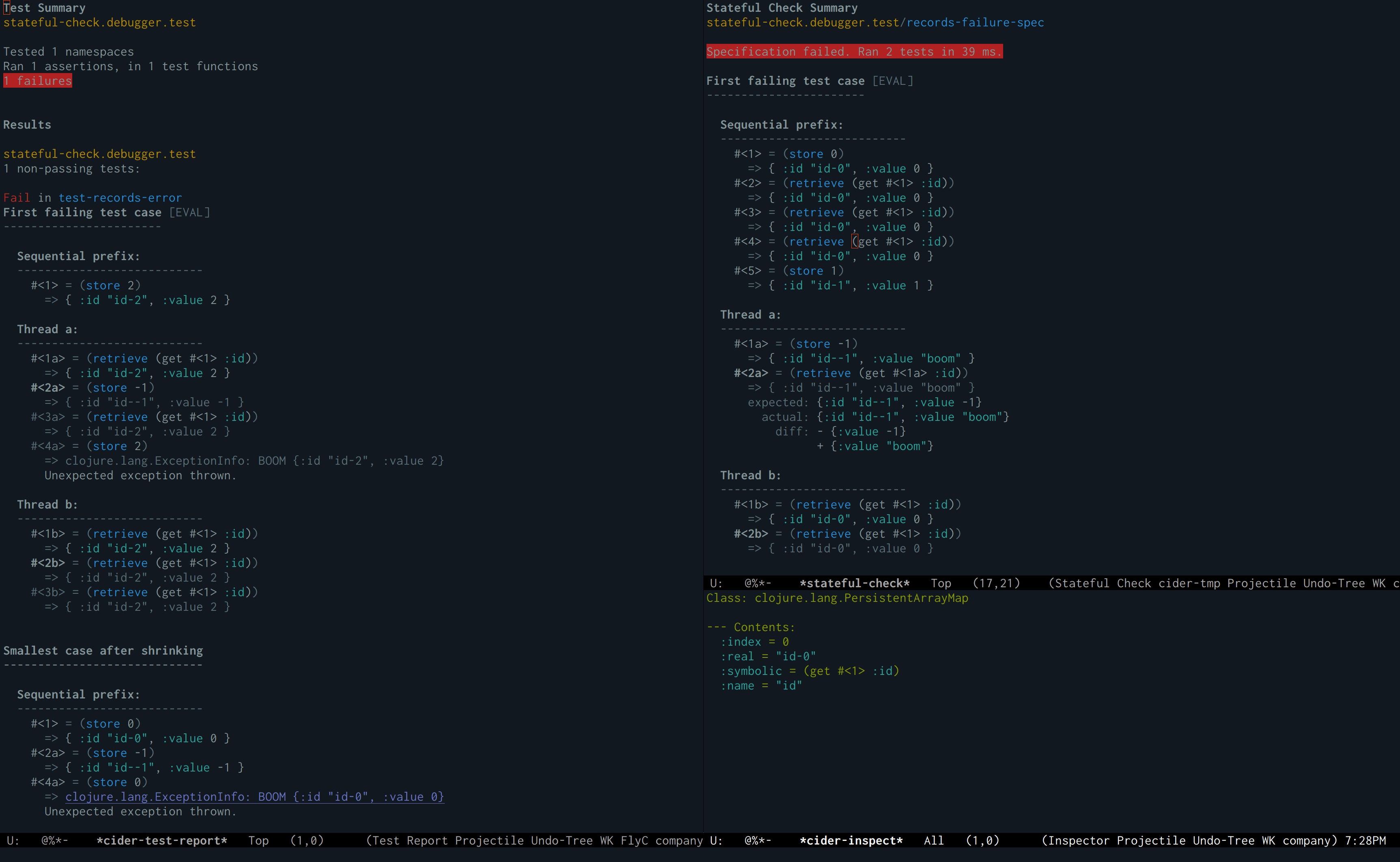Click the test-records-error failing test link
The image size is (1400, 862).
pos(120,198)
